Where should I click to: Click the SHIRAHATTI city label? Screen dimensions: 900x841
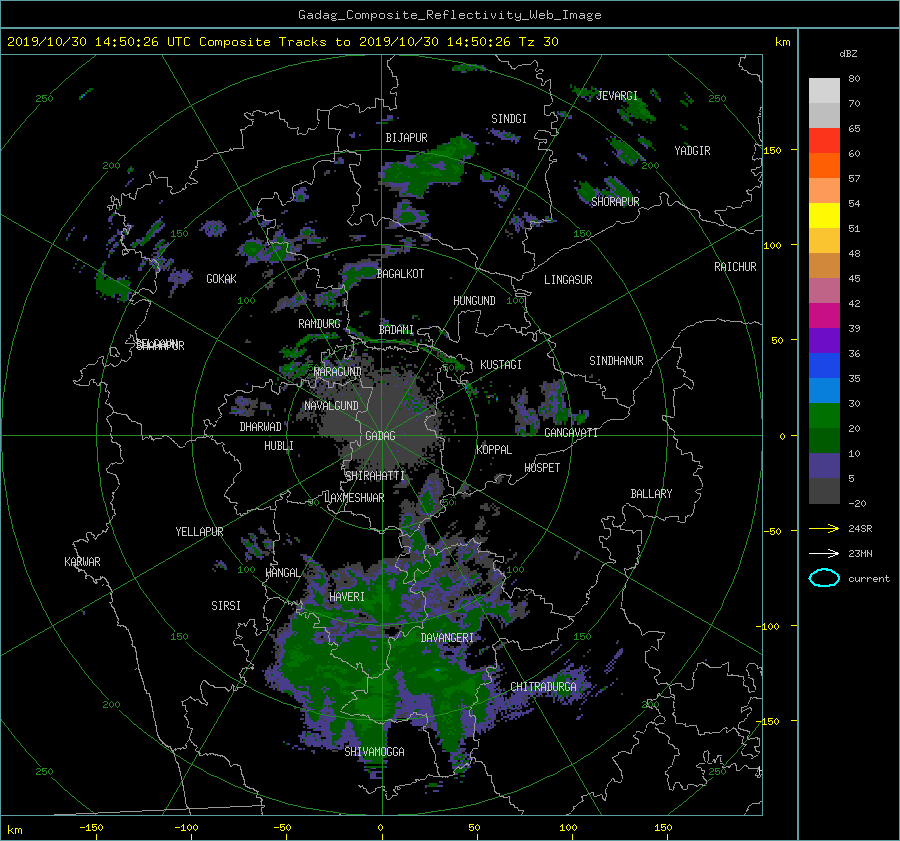(375, 476)
